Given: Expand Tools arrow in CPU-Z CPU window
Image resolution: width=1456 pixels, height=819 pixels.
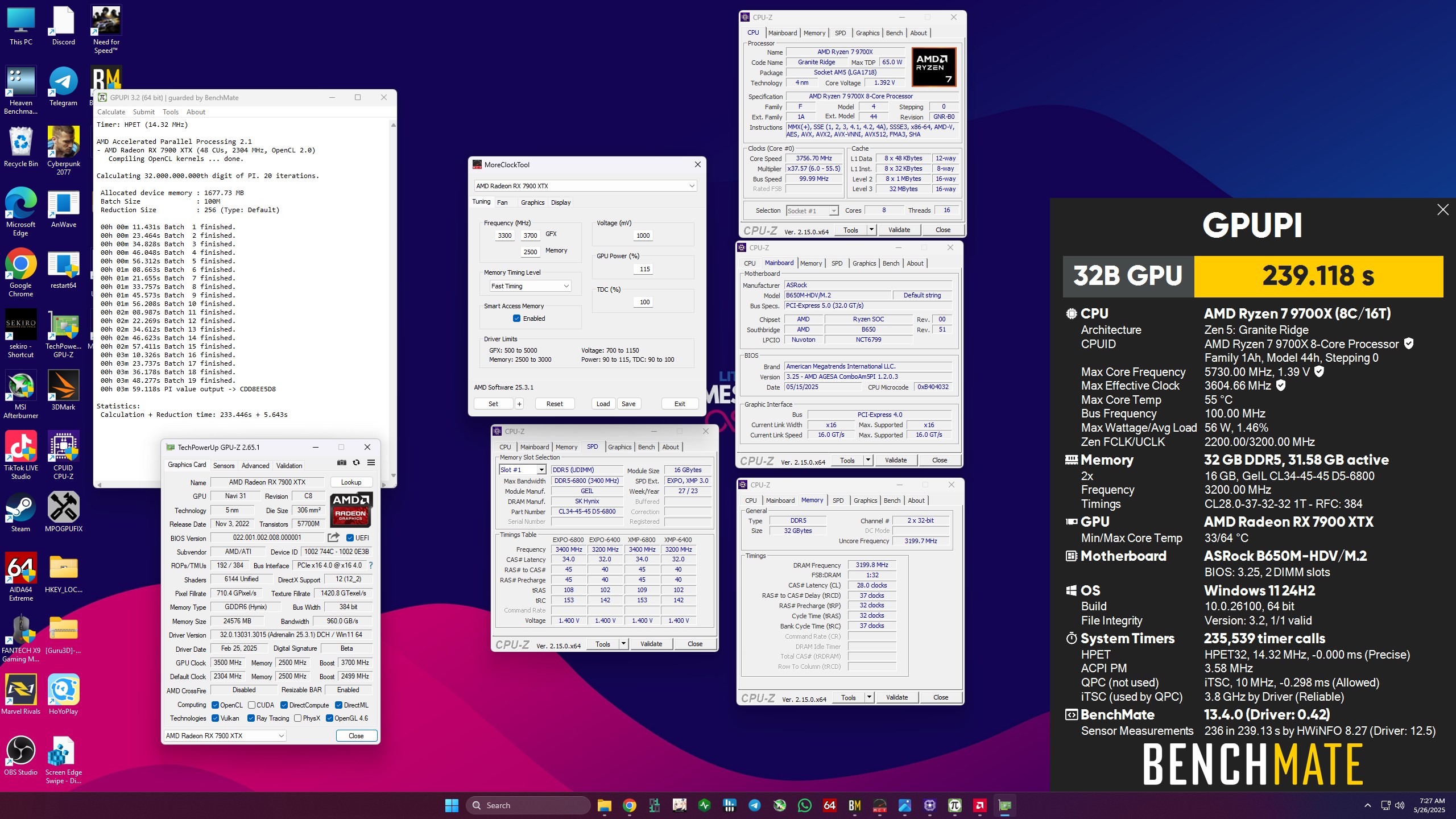Looking at the screenshot, I should (x=871, y=230).
